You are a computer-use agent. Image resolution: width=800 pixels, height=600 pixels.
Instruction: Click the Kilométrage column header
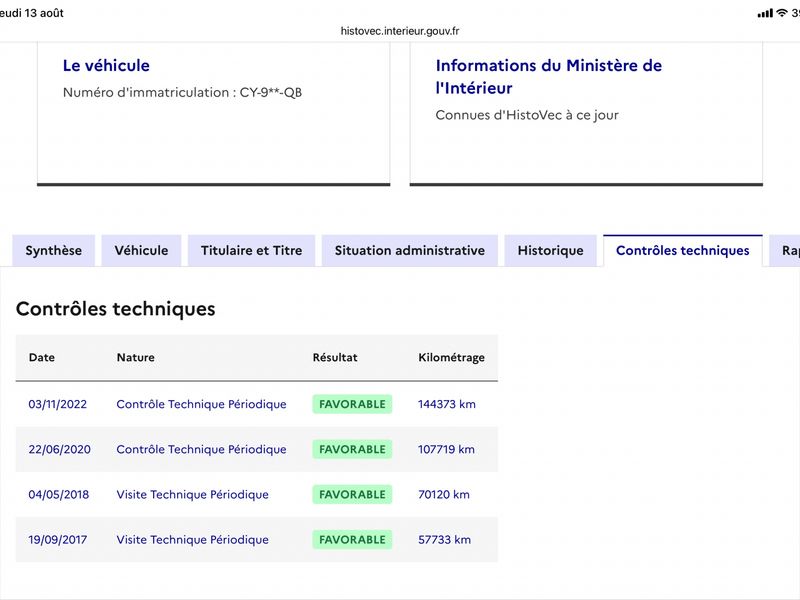point(452,358)
